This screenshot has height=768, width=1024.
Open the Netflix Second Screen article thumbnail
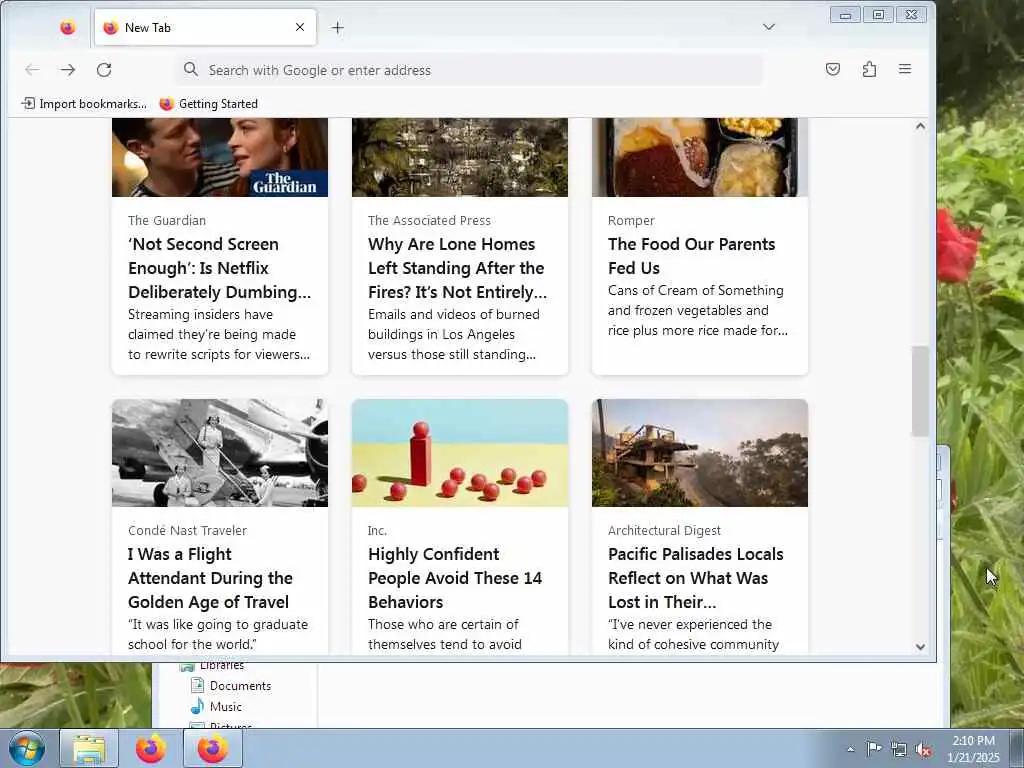[x=220, y=157]
